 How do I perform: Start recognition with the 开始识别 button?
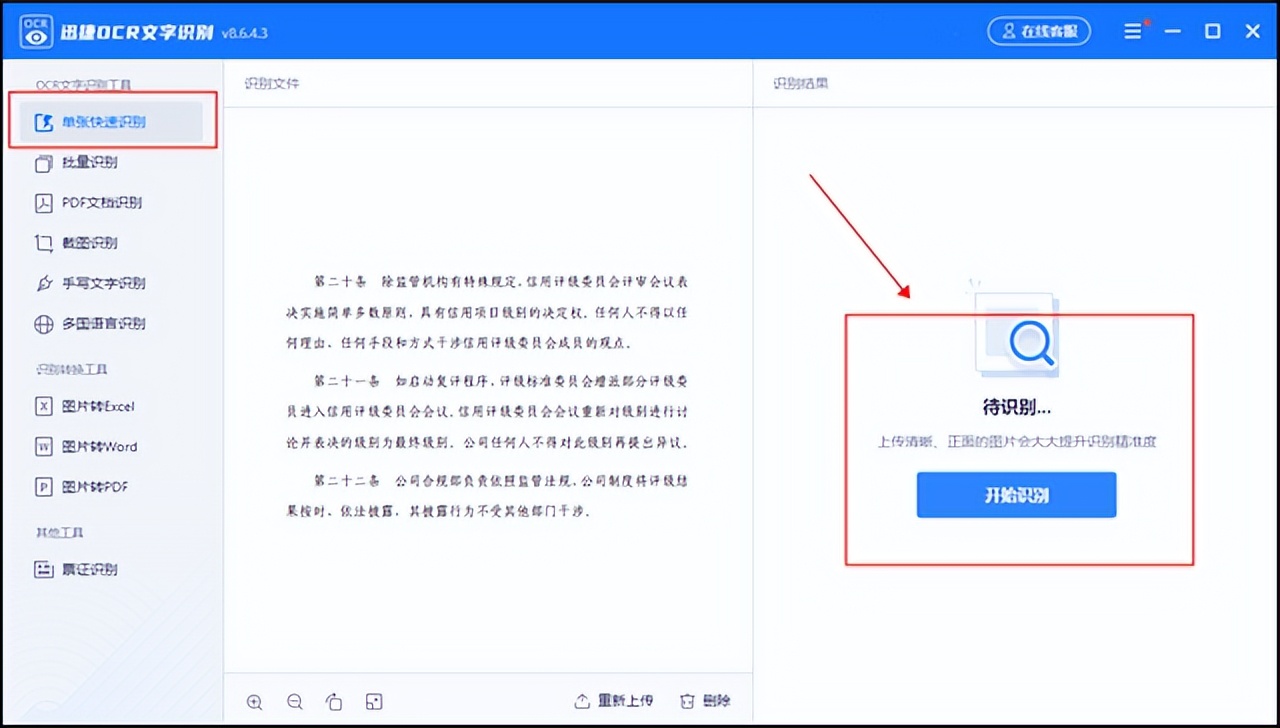click(x=1016, y=494)
